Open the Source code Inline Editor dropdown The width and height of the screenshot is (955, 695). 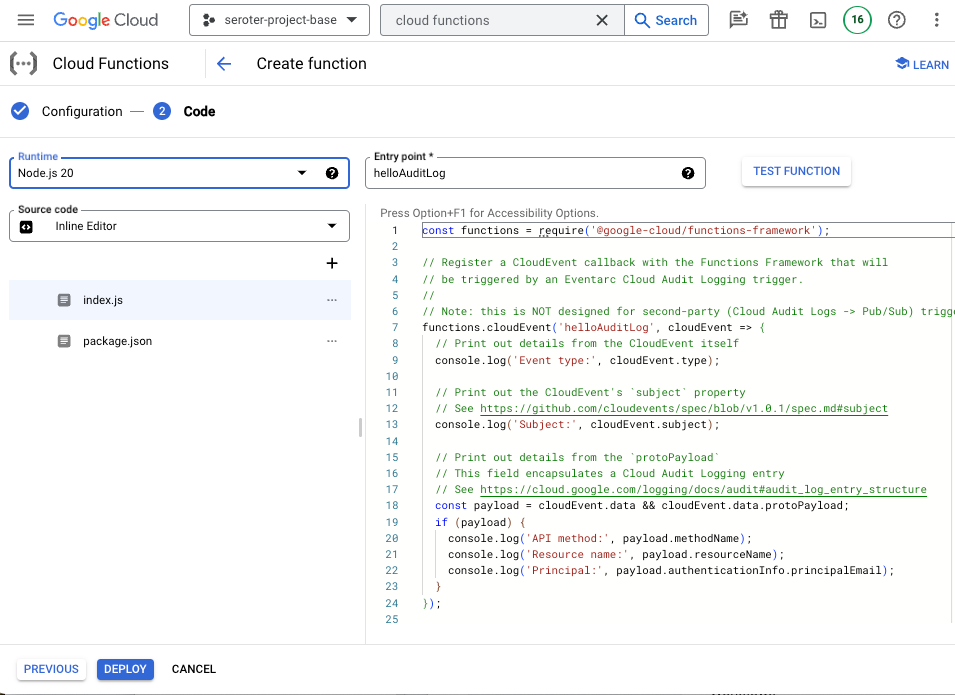coord(332,226)
